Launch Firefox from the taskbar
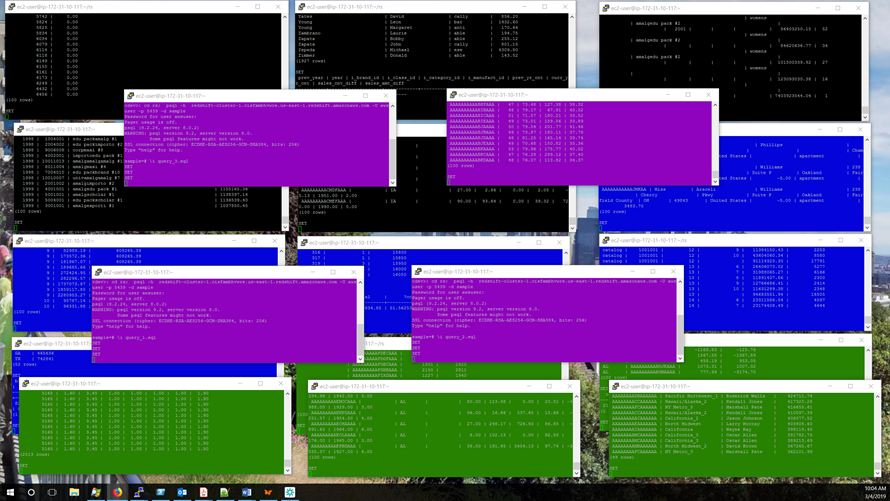This screenshot has width=890, height=501. point(117,492)
